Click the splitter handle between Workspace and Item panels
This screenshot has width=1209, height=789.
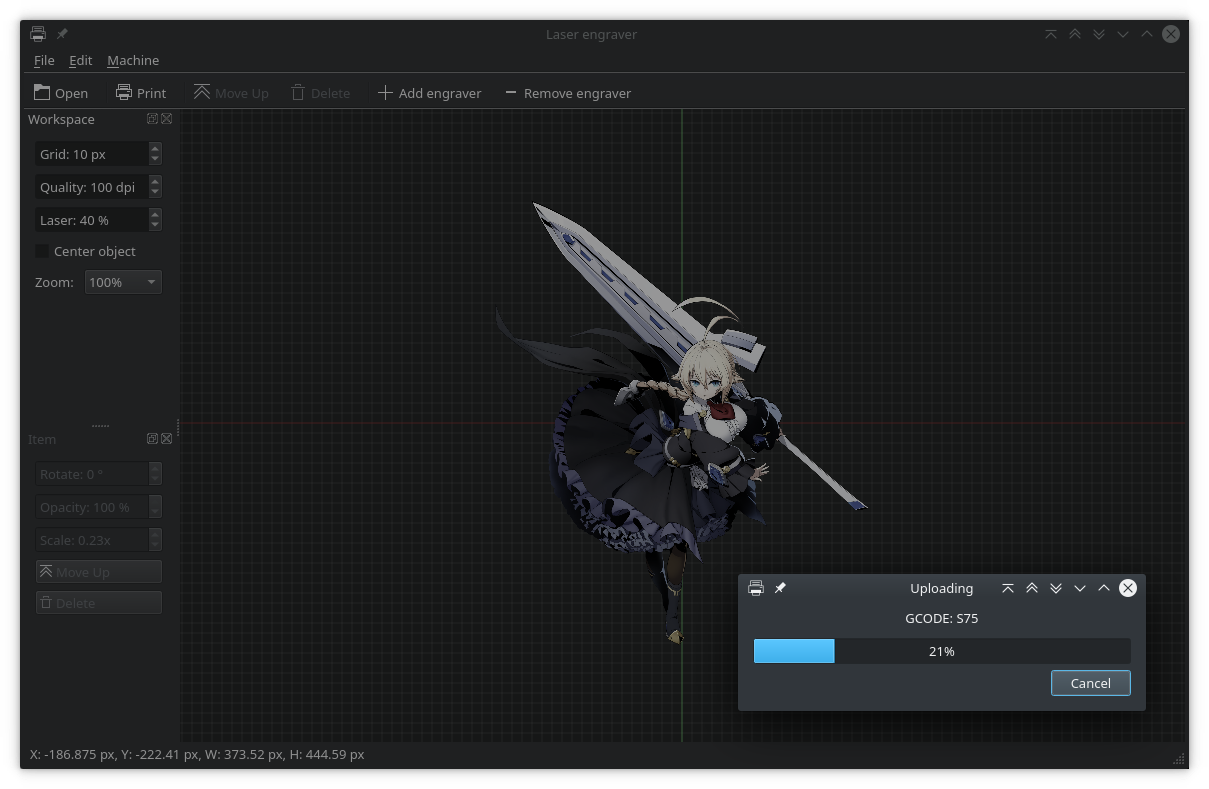100,426
